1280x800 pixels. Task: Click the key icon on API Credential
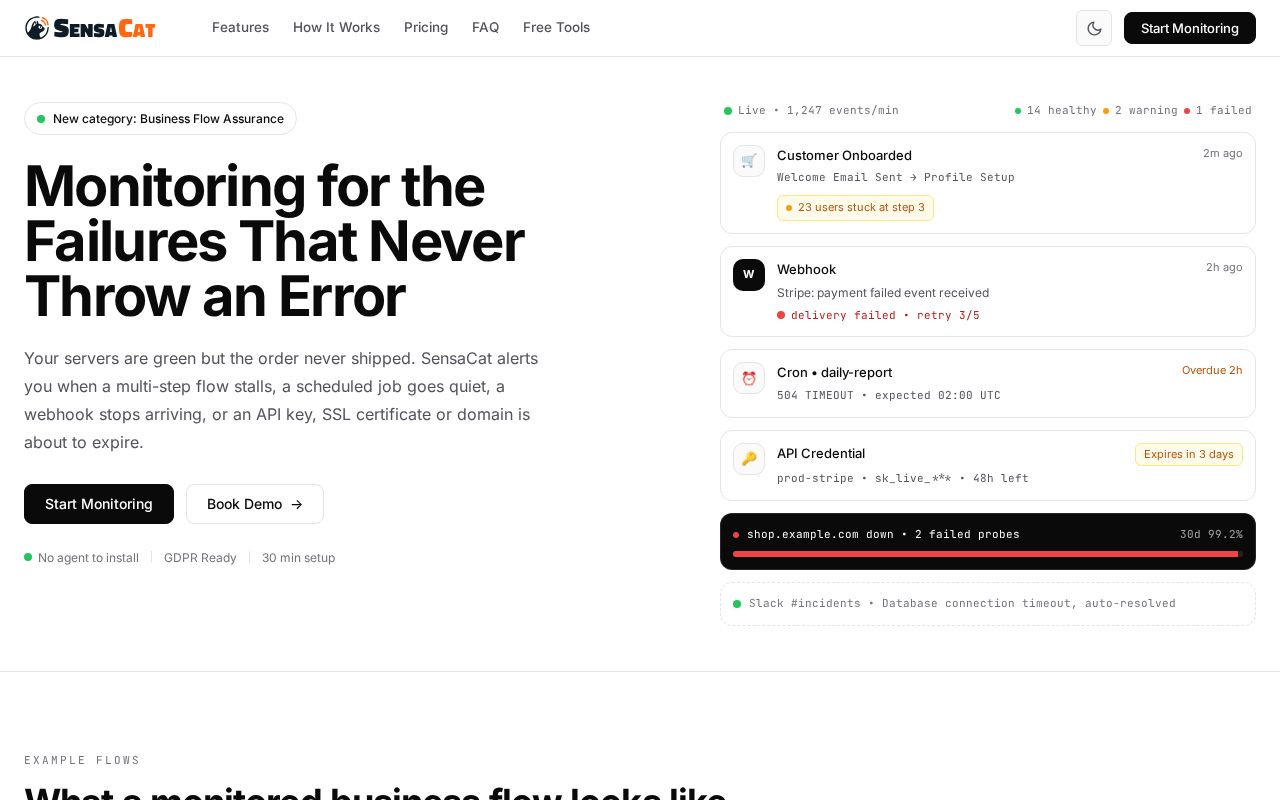(x=749, y=459)
